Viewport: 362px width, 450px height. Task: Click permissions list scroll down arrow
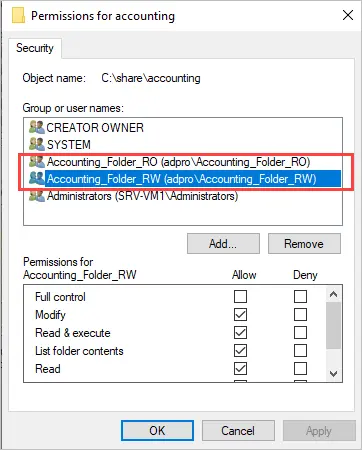333,373
